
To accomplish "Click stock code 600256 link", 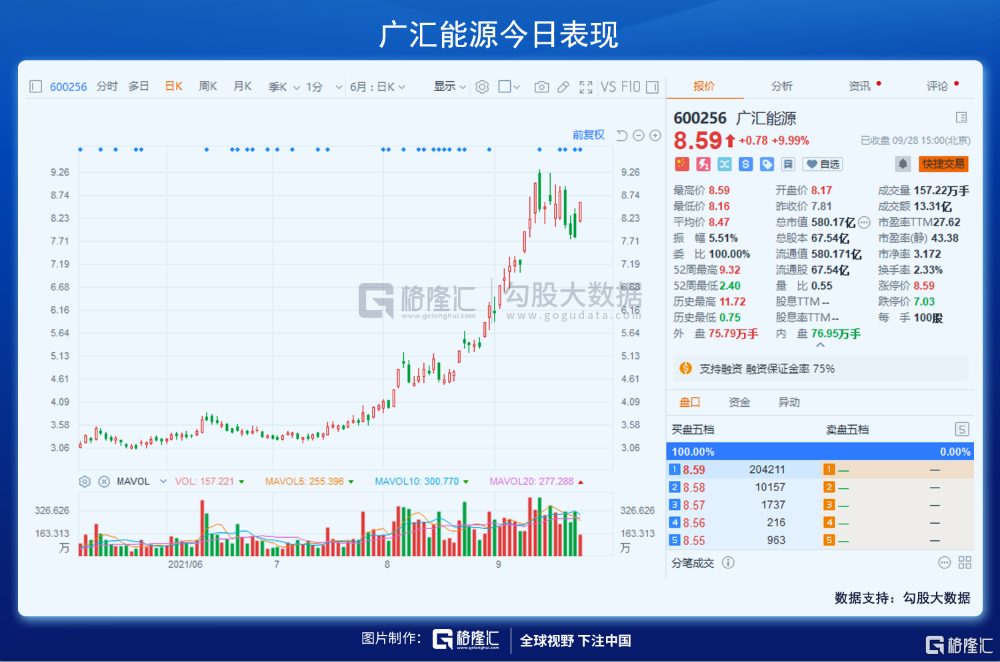I will click(68, 87).
